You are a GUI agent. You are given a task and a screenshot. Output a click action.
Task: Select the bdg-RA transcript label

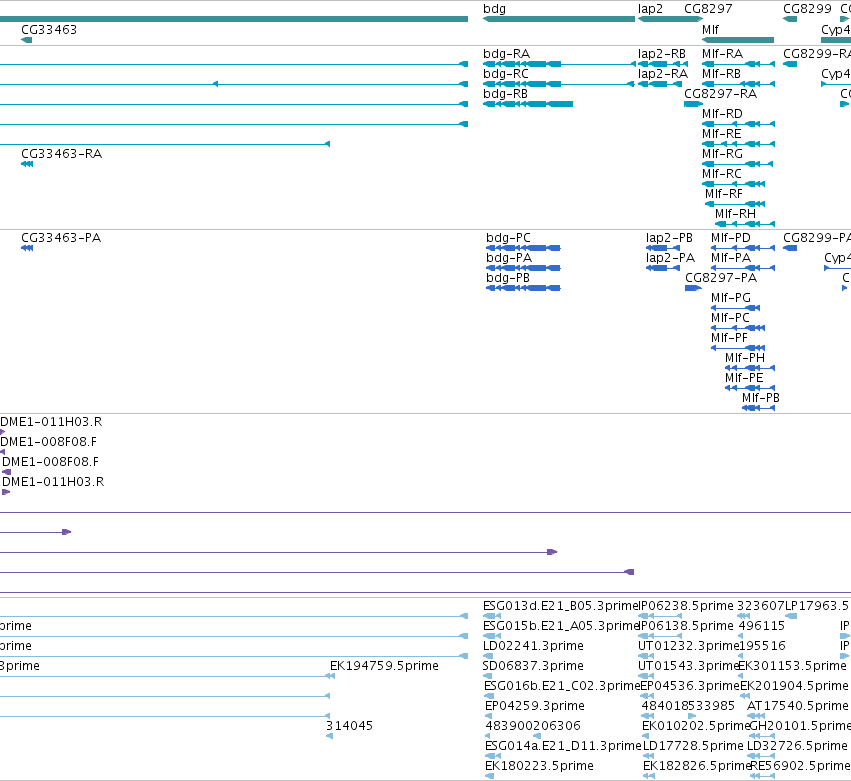[506, 54]
